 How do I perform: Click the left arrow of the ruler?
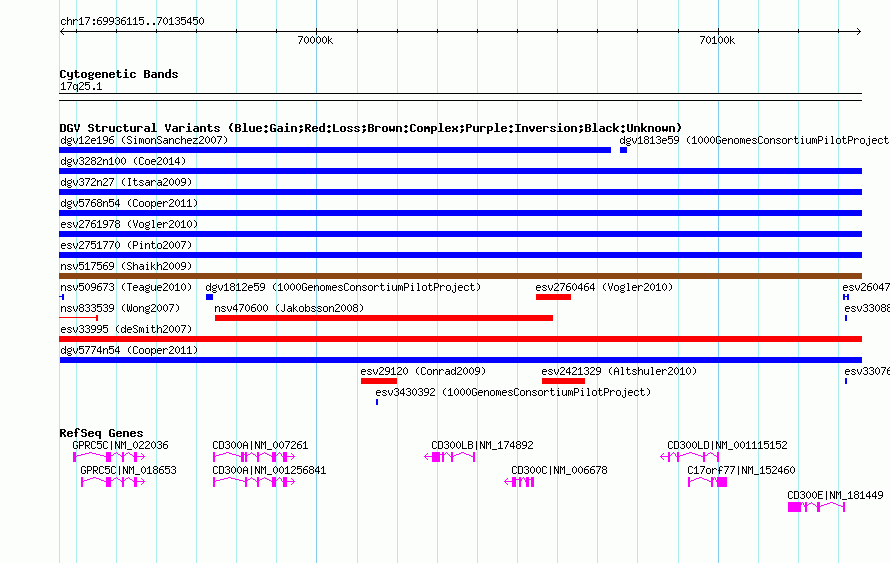pyautogui.click(x=63, y=32)
